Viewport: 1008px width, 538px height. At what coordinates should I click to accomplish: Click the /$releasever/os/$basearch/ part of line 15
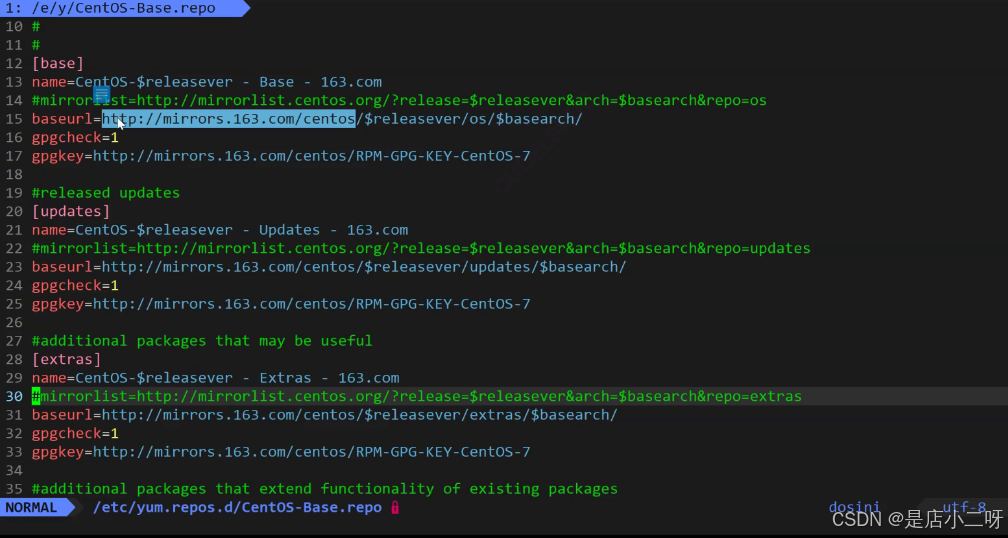pyautogui.click(x=469, y=119)
